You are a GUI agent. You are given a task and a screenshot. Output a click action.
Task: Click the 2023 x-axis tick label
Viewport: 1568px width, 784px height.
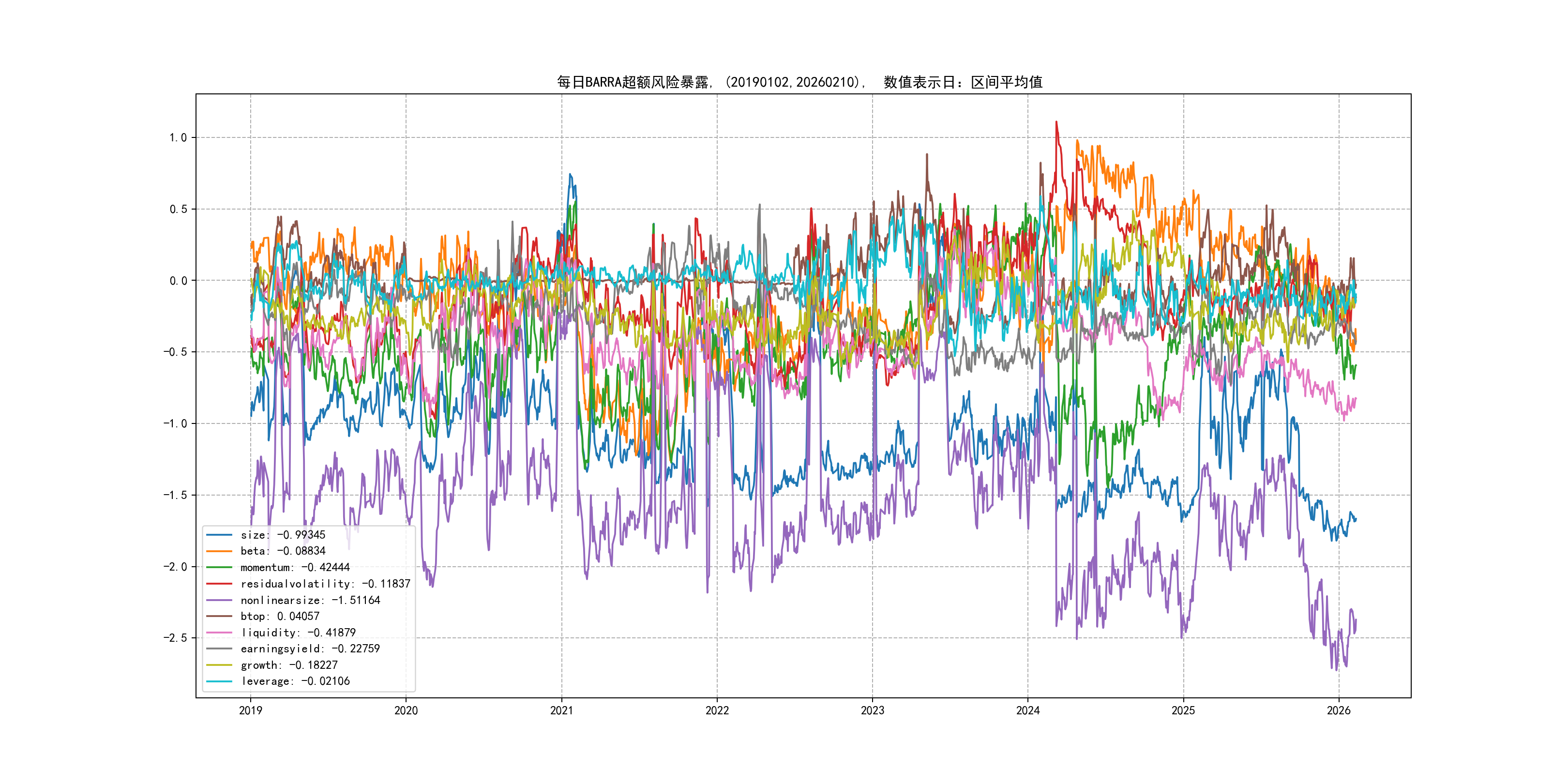(x=872, y=710)
